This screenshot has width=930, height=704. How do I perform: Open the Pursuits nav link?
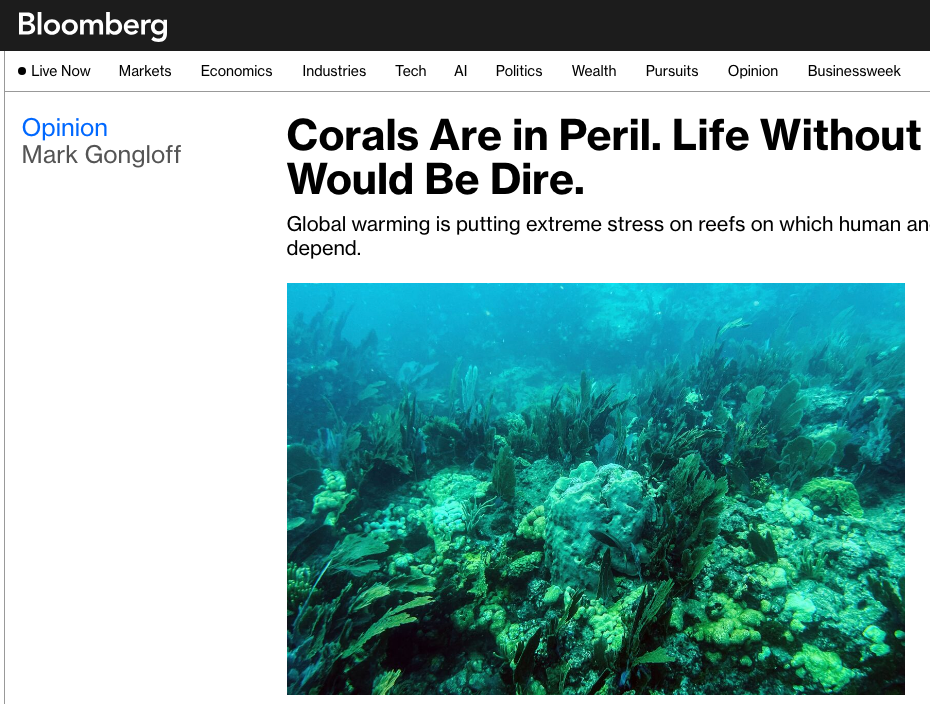(672, 71)
